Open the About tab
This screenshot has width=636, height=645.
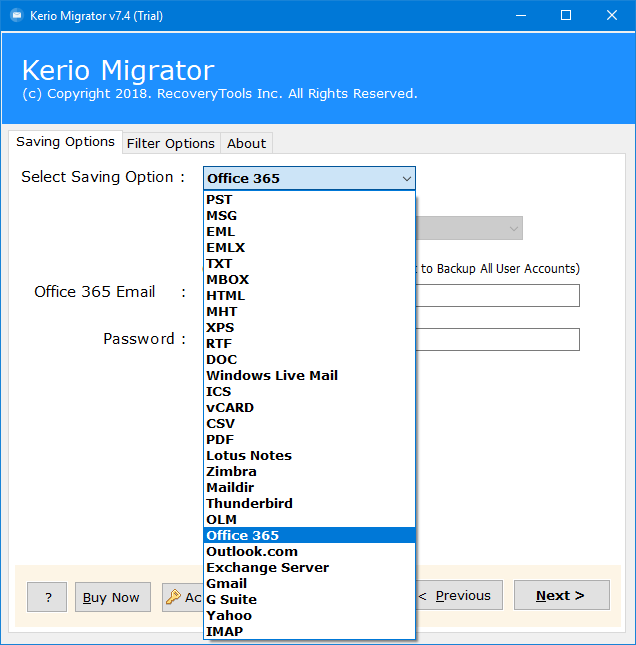[246, 144]
